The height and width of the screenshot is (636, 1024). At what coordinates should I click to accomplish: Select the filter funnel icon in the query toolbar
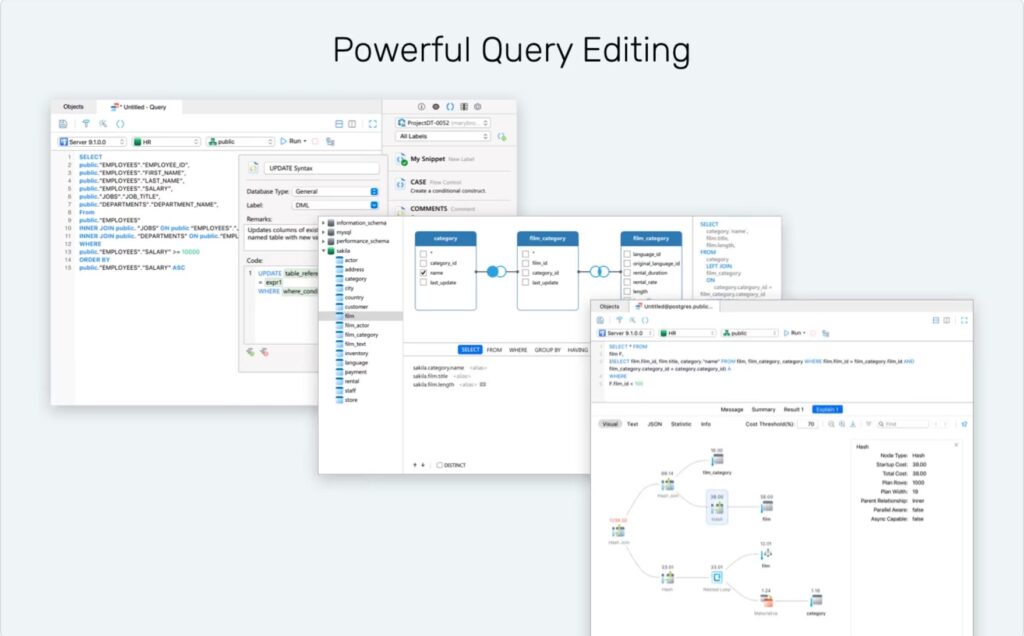click(x=86, y=124)
